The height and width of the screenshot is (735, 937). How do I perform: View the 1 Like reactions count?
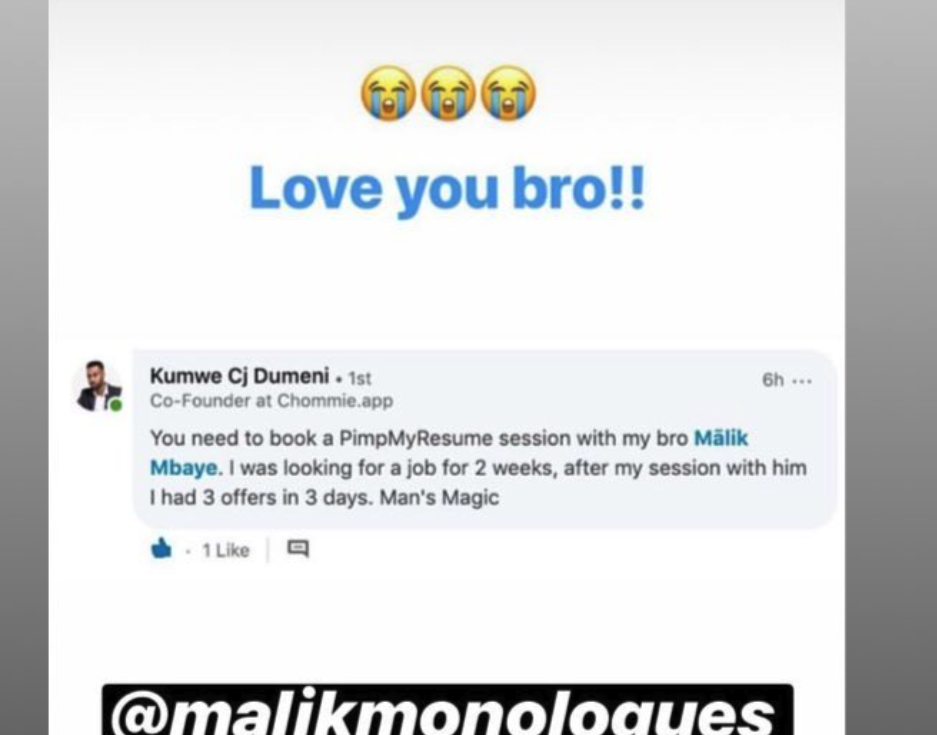[x=225, y=550]
